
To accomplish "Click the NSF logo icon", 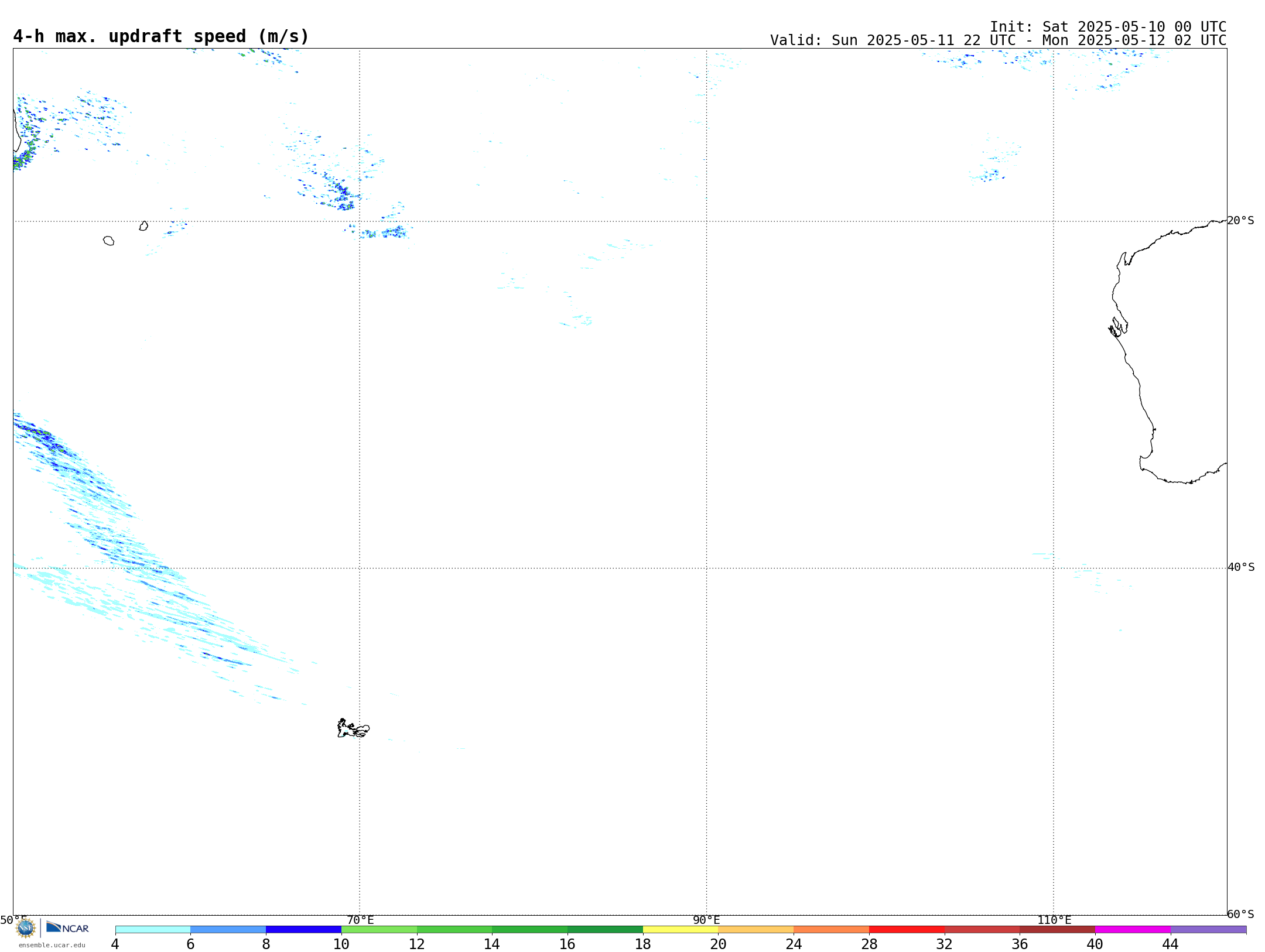I will [26, 928].
